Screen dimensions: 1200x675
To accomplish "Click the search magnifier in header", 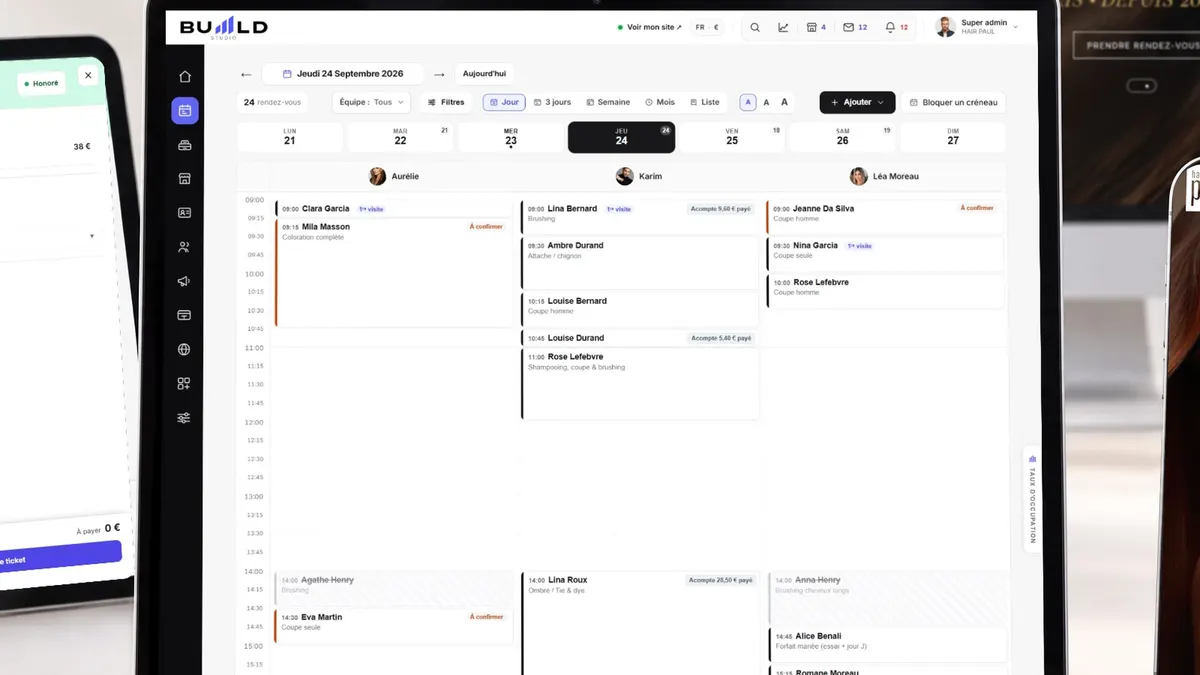I will [755, 27].
